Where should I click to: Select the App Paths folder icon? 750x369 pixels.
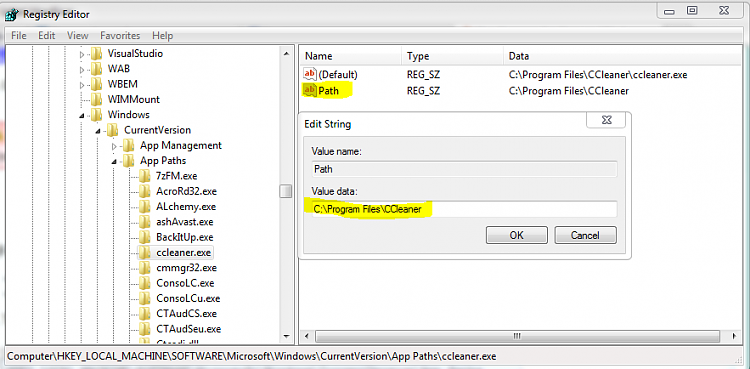click(x=129, y=161)
